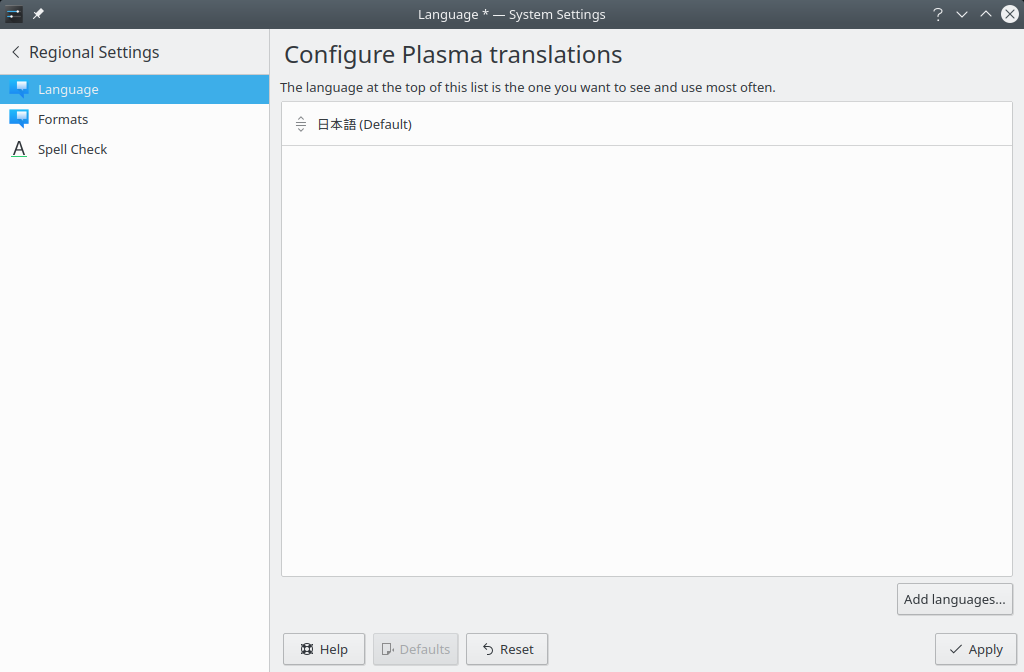
Task: Apply the language settings
Action: 975,649
